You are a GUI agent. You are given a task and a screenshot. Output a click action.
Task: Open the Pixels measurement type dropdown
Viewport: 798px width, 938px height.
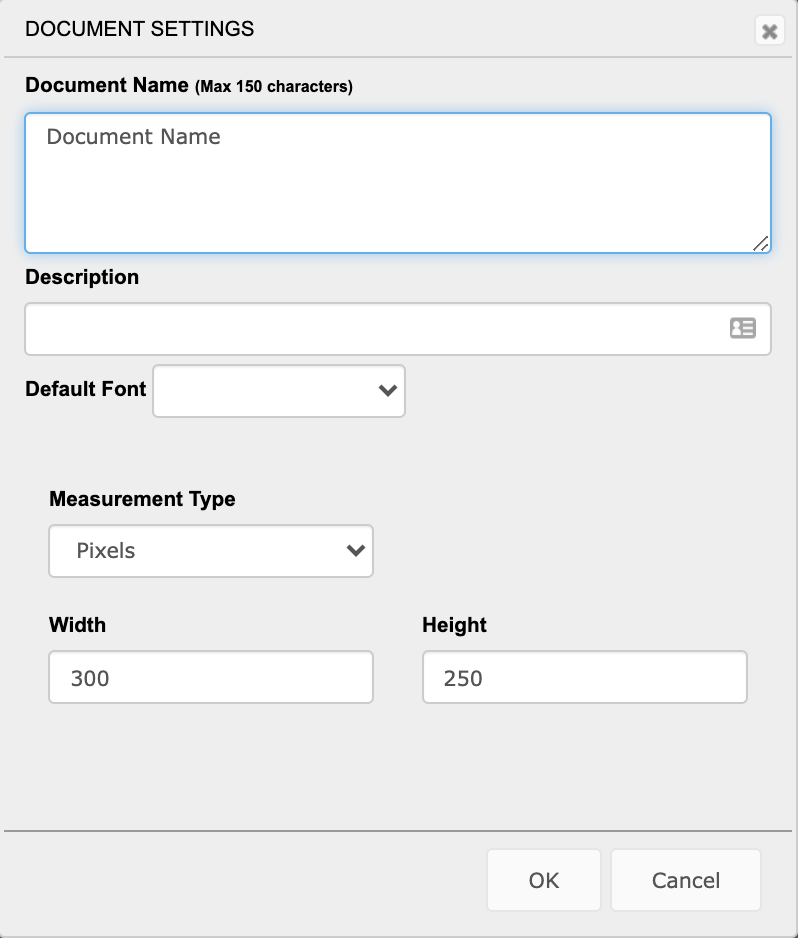(x=211, y=551)
